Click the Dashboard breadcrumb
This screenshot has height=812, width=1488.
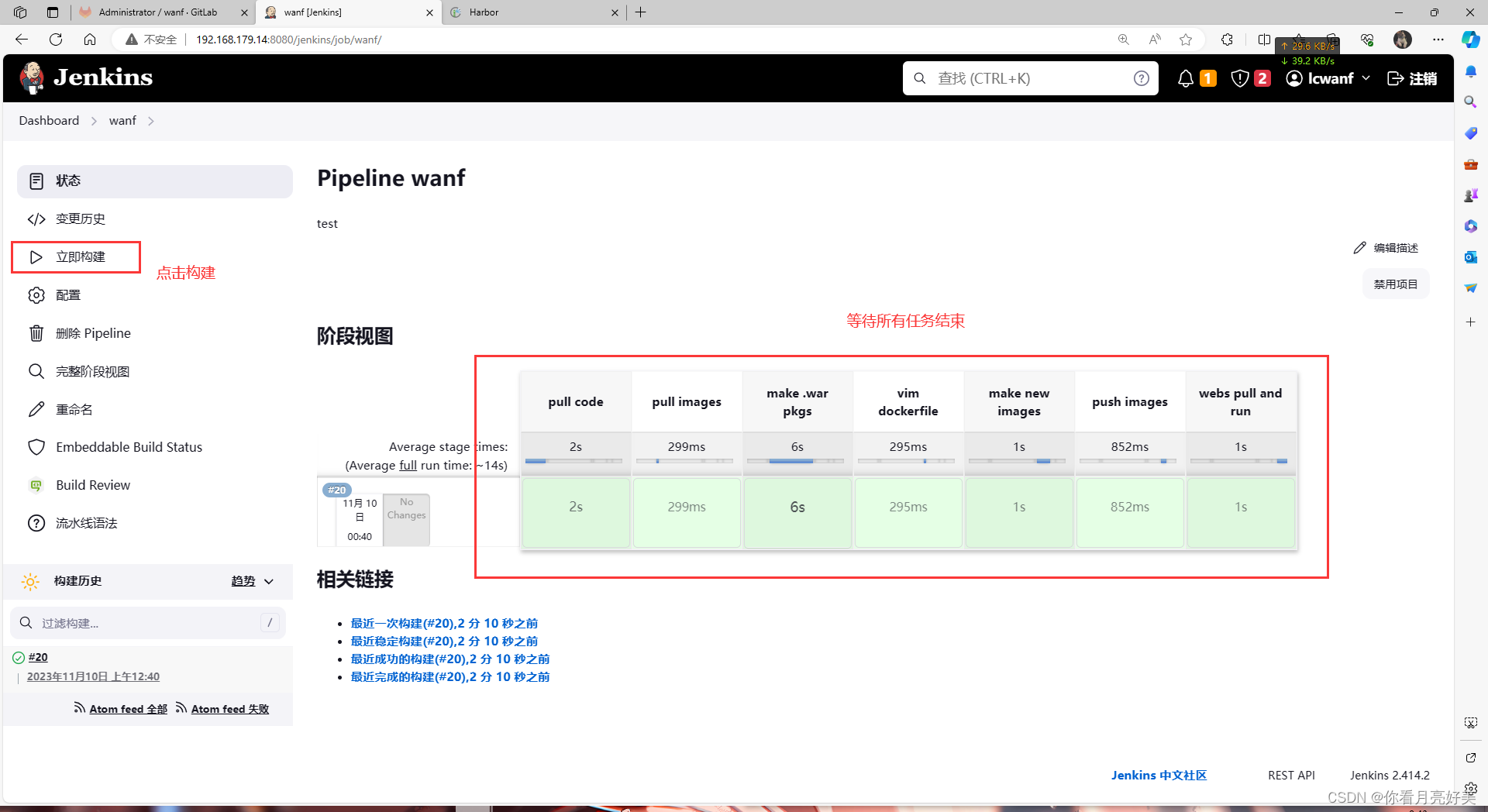click(x=49, y=121)
